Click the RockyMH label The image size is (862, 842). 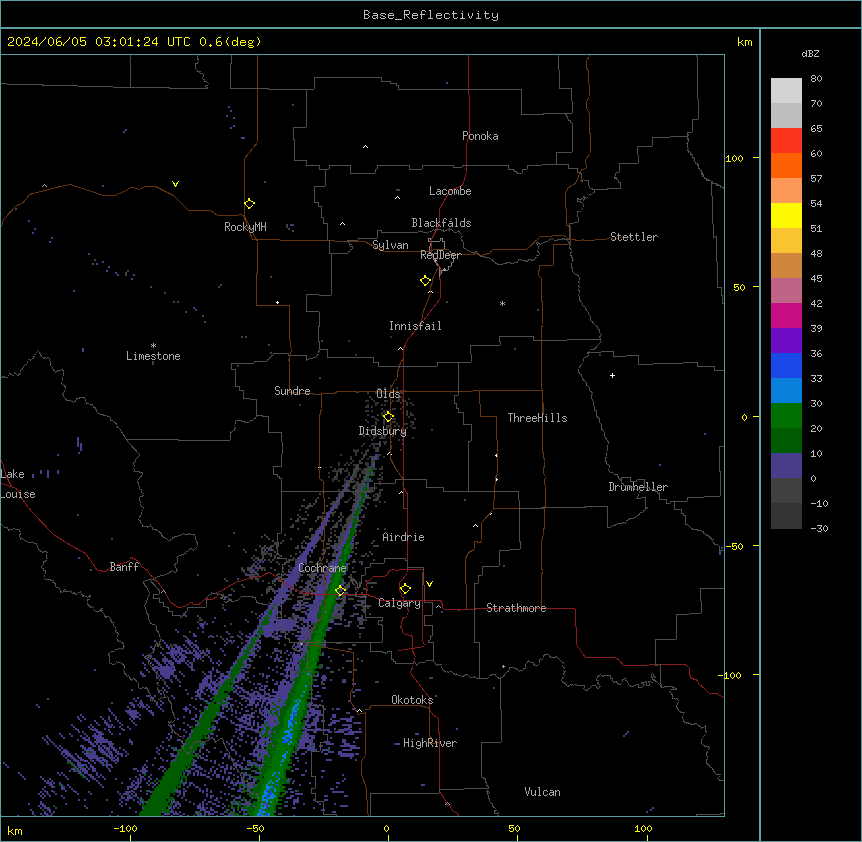245,227
